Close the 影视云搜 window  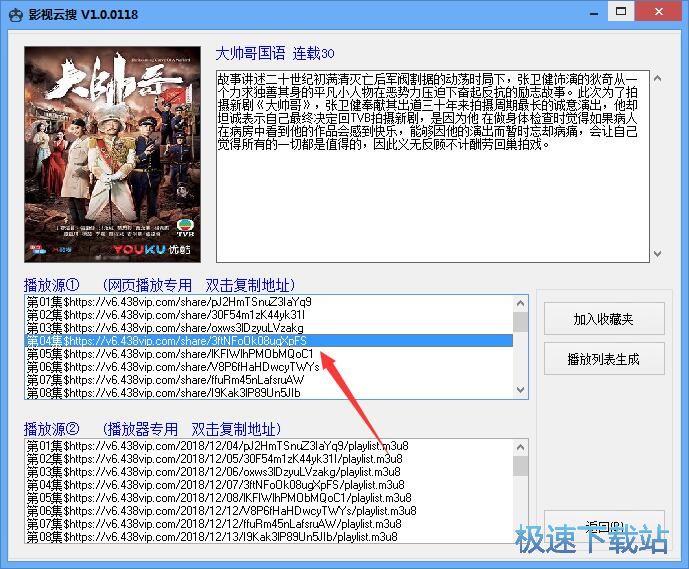coord(663,13)
